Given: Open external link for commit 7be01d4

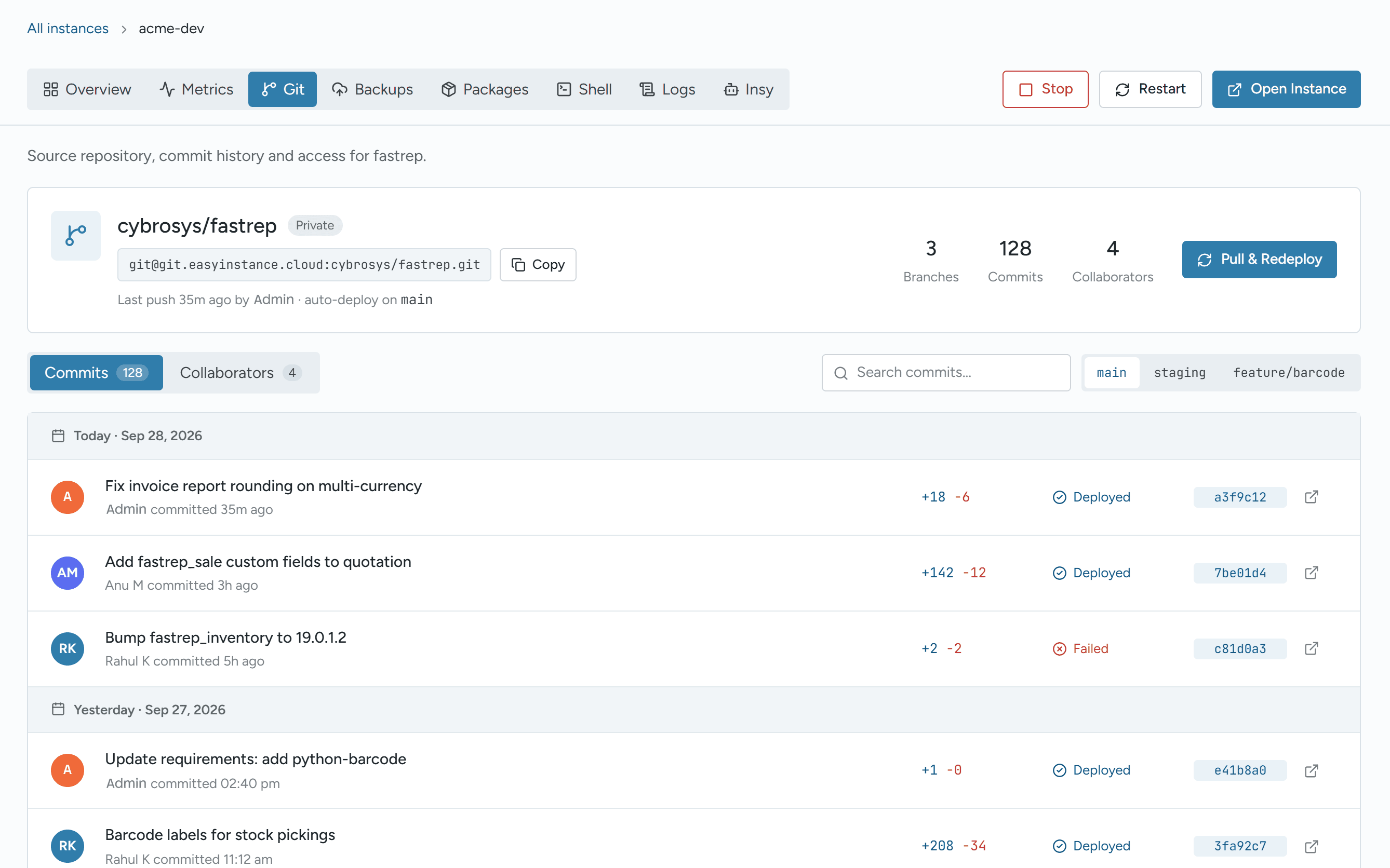Looking at the screenshot, I should coord(1312,573).
